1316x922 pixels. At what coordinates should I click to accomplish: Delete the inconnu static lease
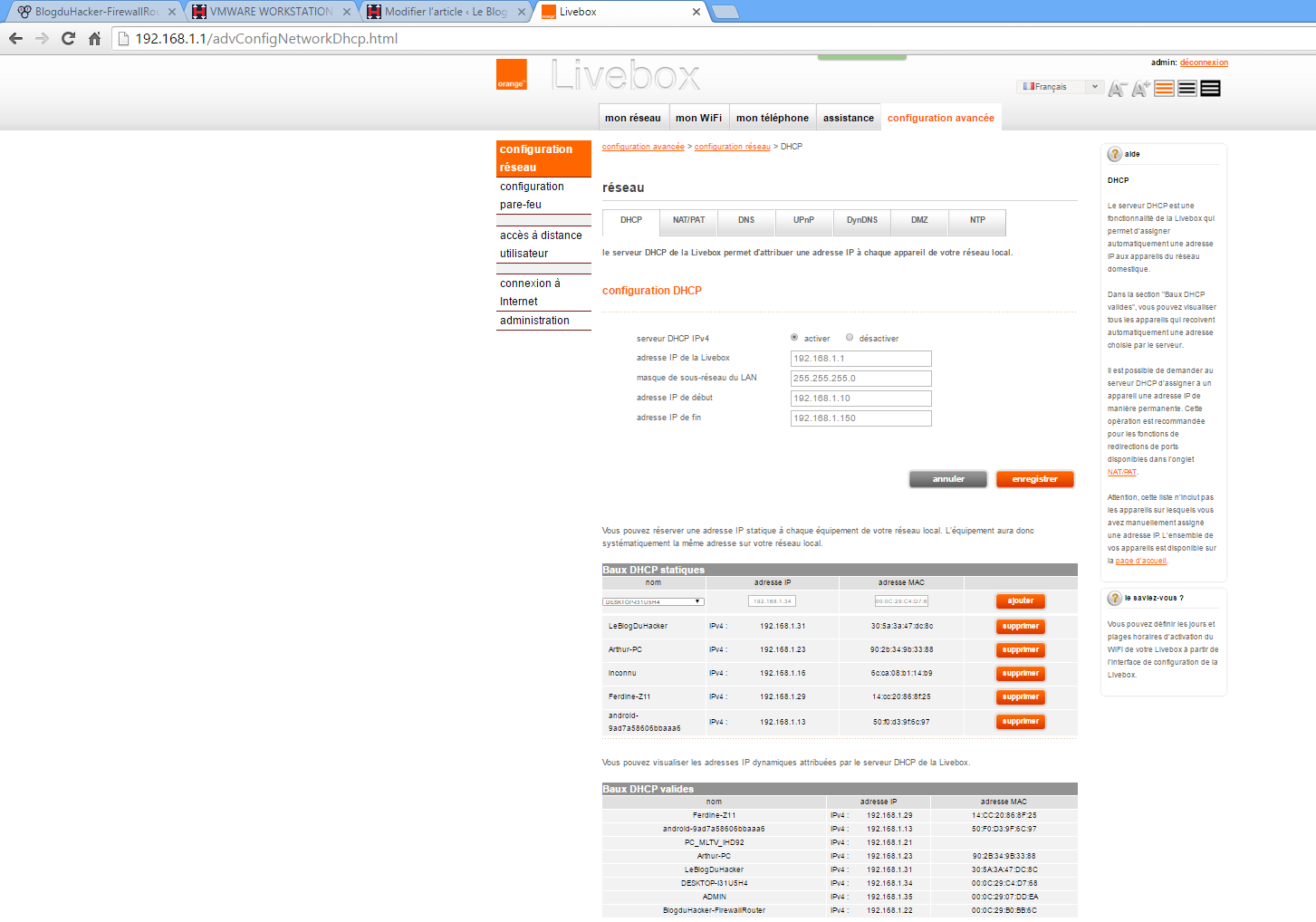(x=1021, y=673)
